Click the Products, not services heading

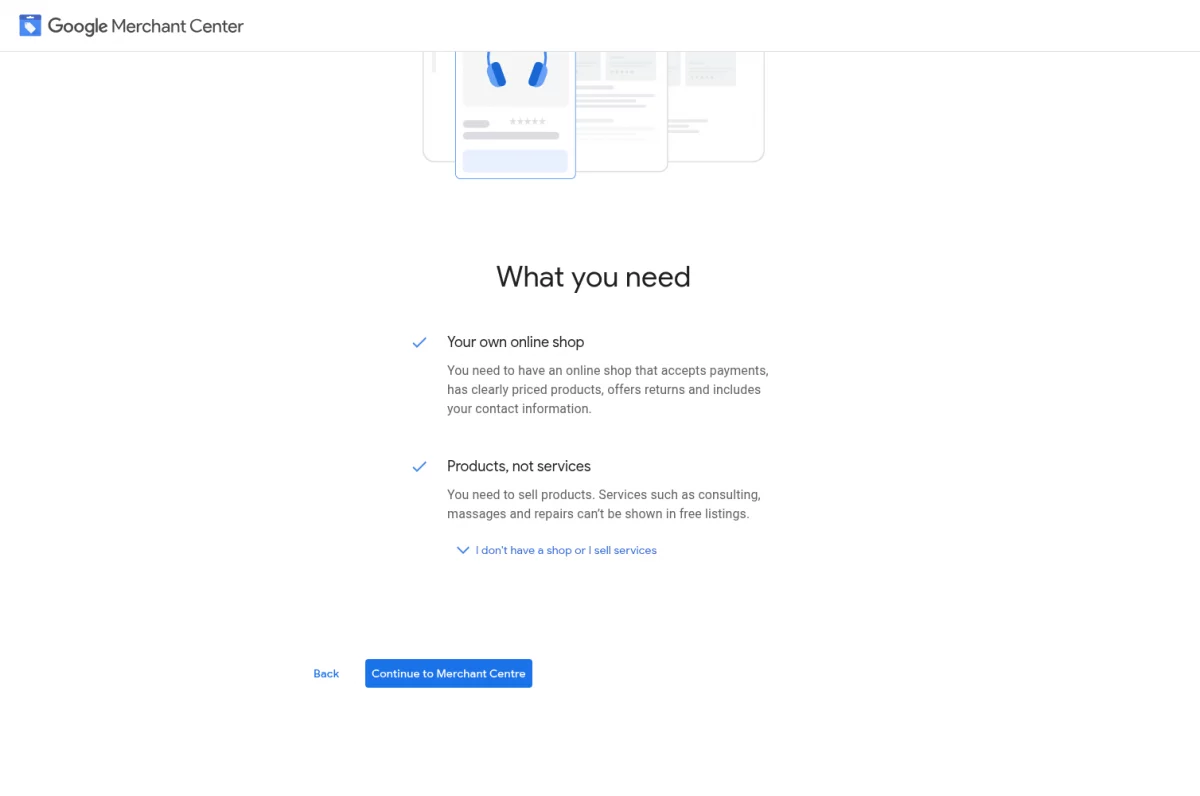pyautogui.click(x=519, y=466)
